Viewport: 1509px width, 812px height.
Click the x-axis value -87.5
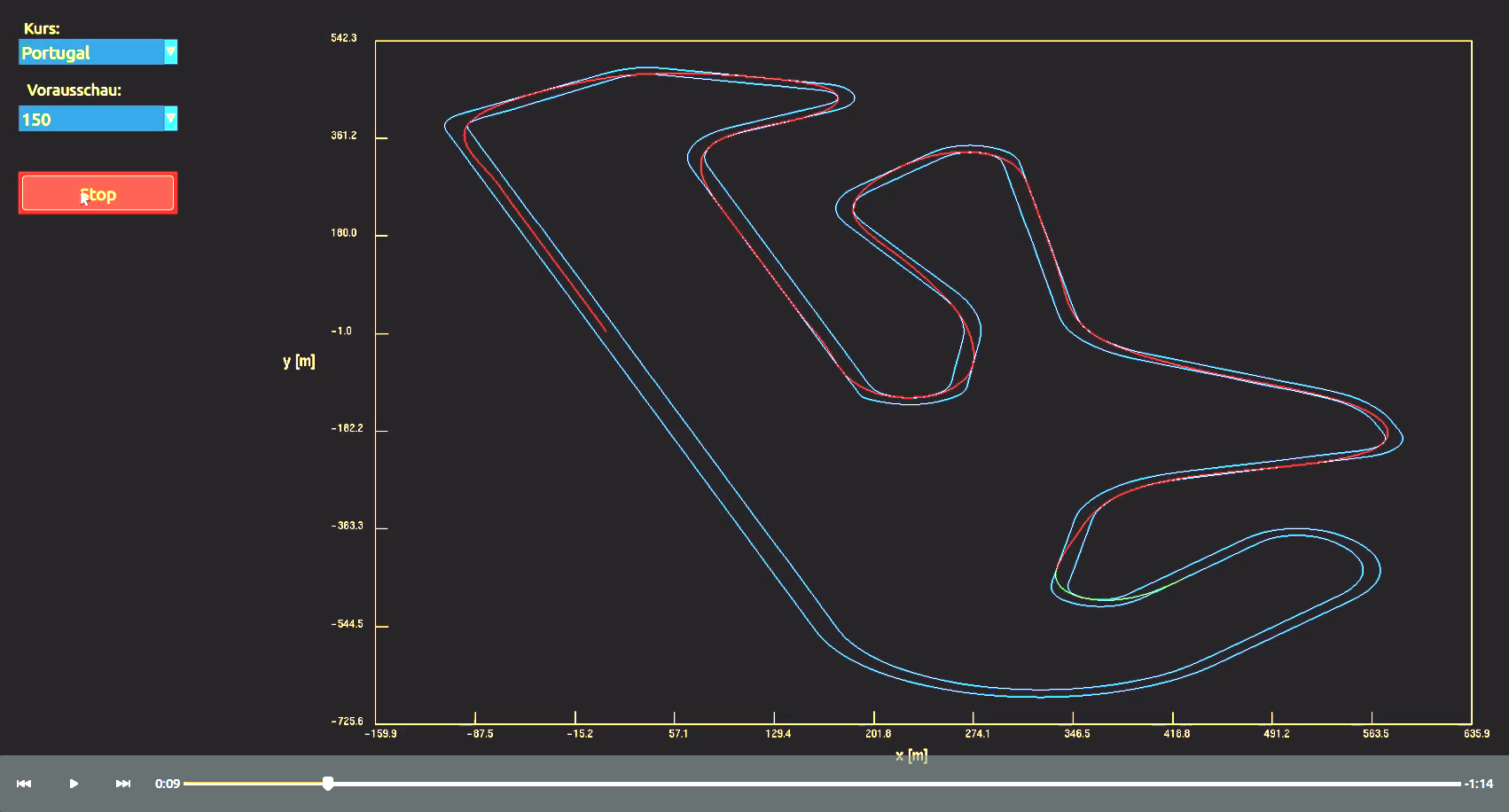tap(480, 734)
